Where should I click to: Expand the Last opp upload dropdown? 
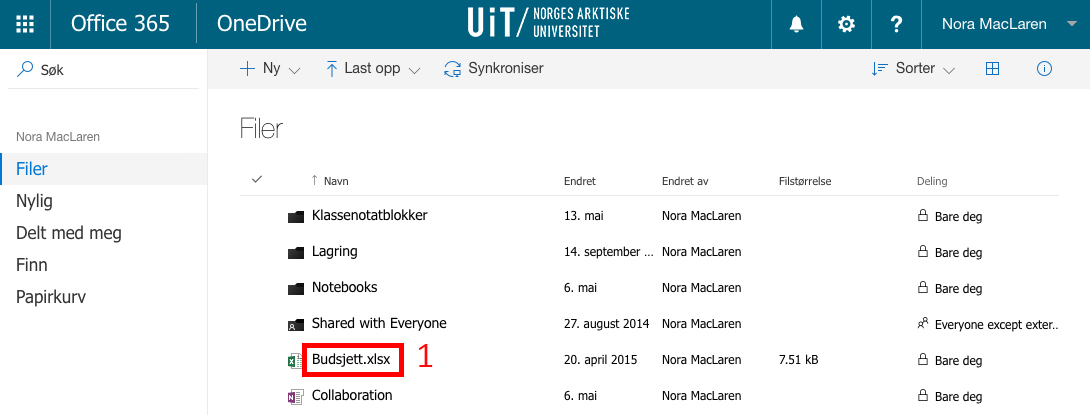point(372,69)
